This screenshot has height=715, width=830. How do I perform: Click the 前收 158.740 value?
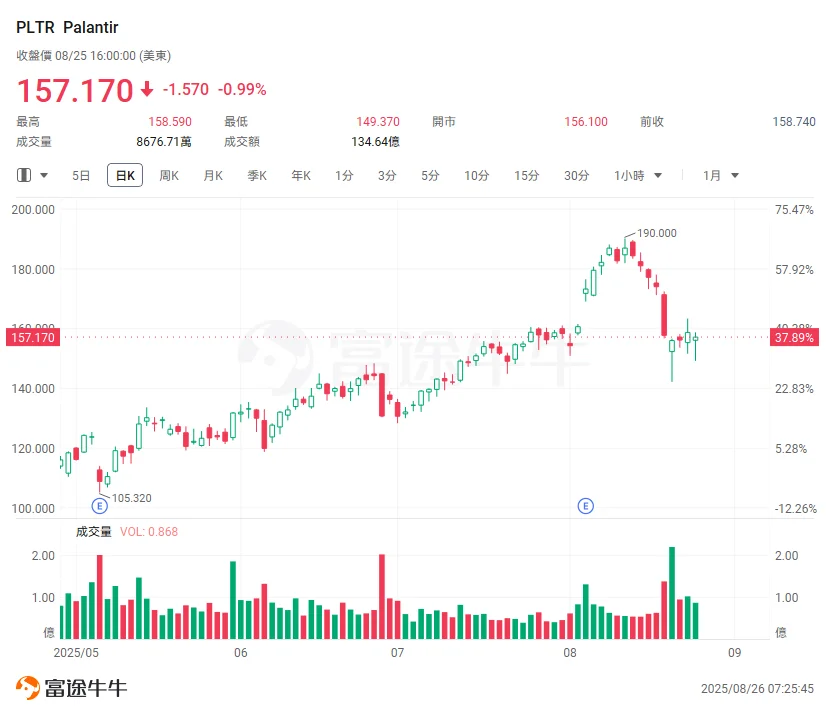pos(793,122)
